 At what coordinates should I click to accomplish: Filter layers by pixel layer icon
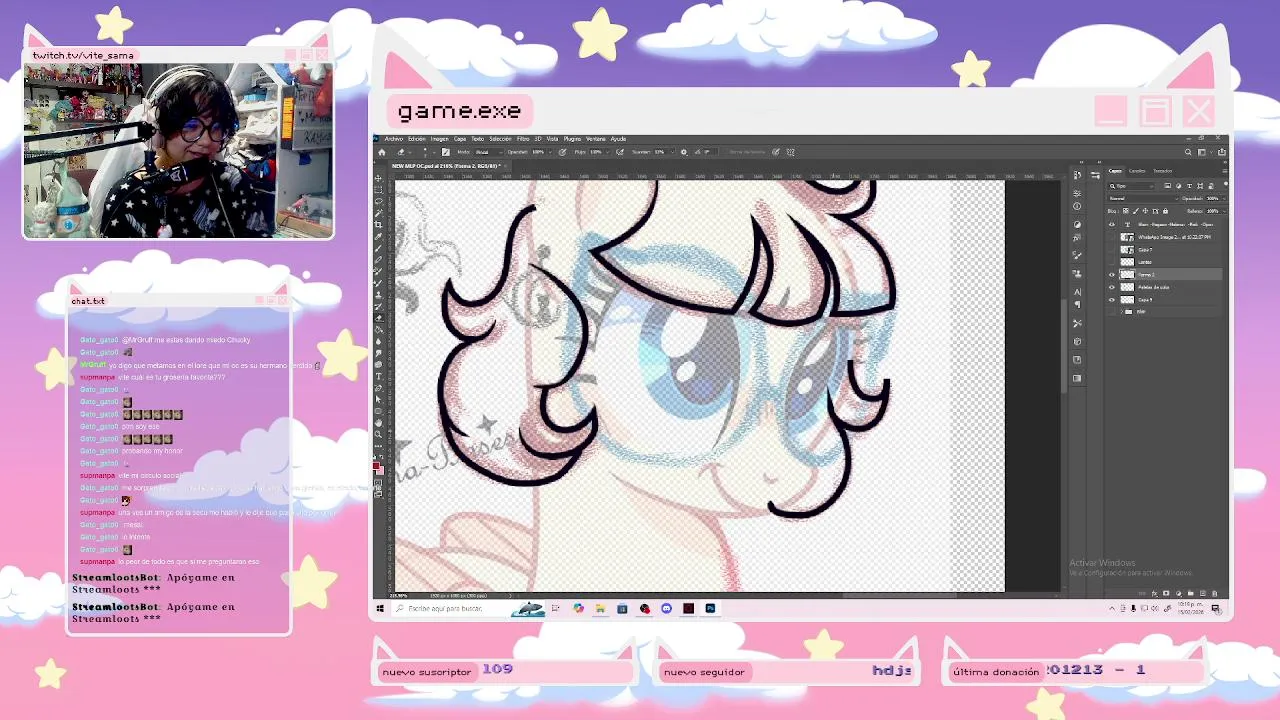(1167, 186)
